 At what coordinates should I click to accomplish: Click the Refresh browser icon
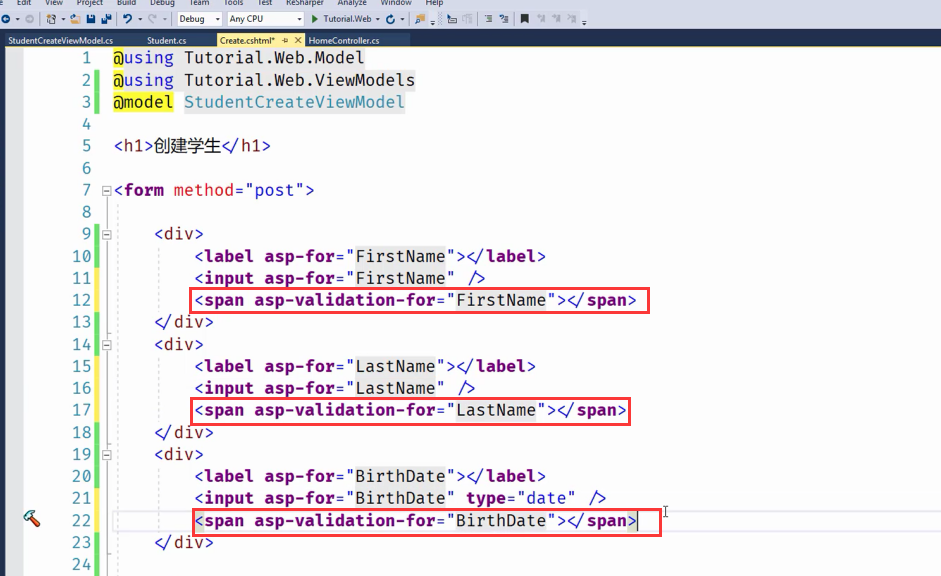point(391,19)
